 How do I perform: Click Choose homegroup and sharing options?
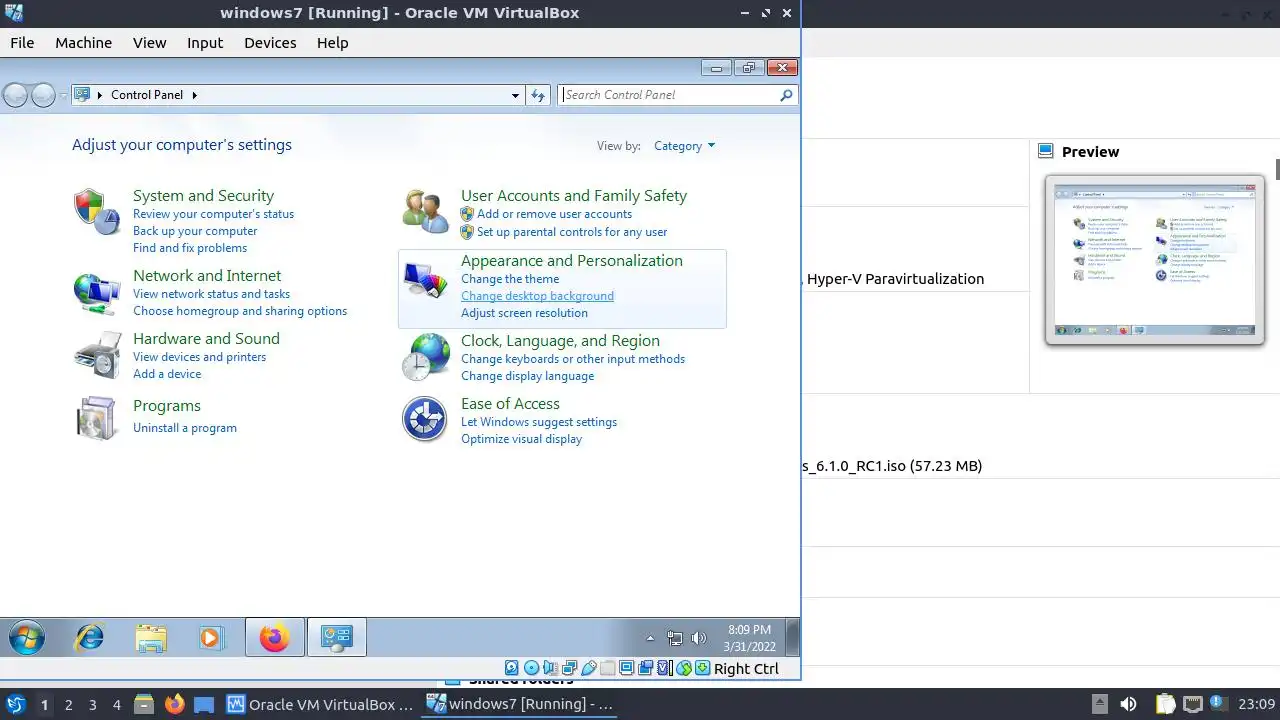click(240, 311)
